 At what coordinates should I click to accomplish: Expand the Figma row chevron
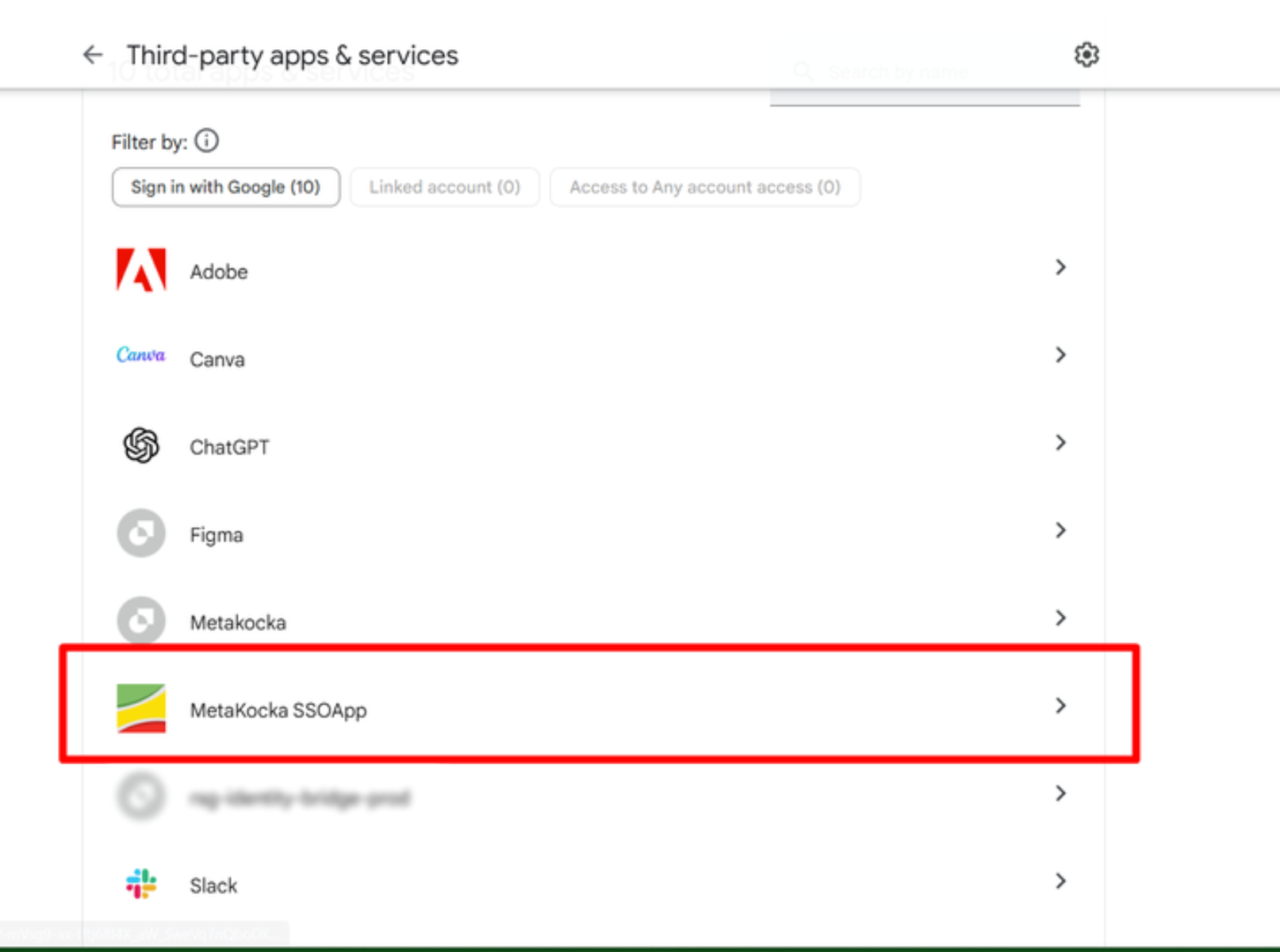pos(1060,530)
